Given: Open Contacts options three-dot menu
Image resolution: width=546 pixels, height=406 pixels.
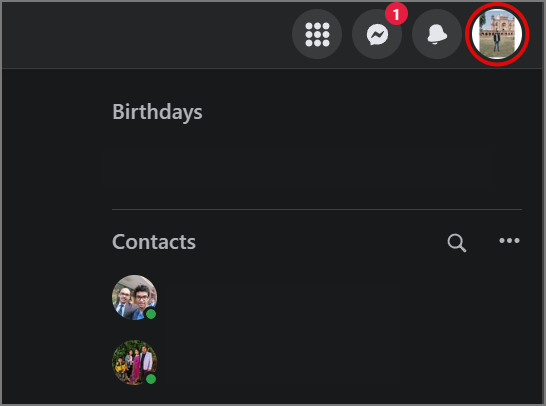Looking at the screenshot, I should 509,241.
